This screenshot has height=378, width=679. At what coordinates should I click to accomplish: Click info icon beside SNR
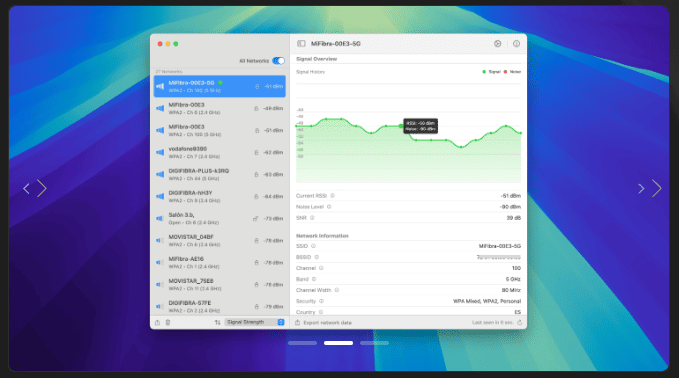(x=312, y=218)
